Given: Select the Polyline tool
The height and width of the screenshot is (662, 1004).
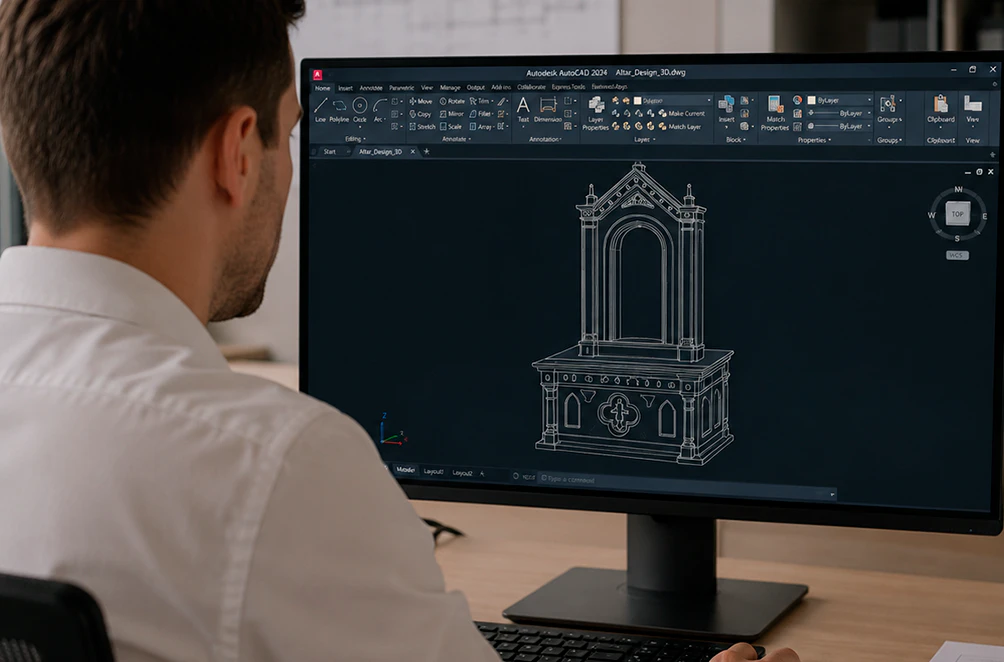Looking at the screenshot, I should coord(339,110).
